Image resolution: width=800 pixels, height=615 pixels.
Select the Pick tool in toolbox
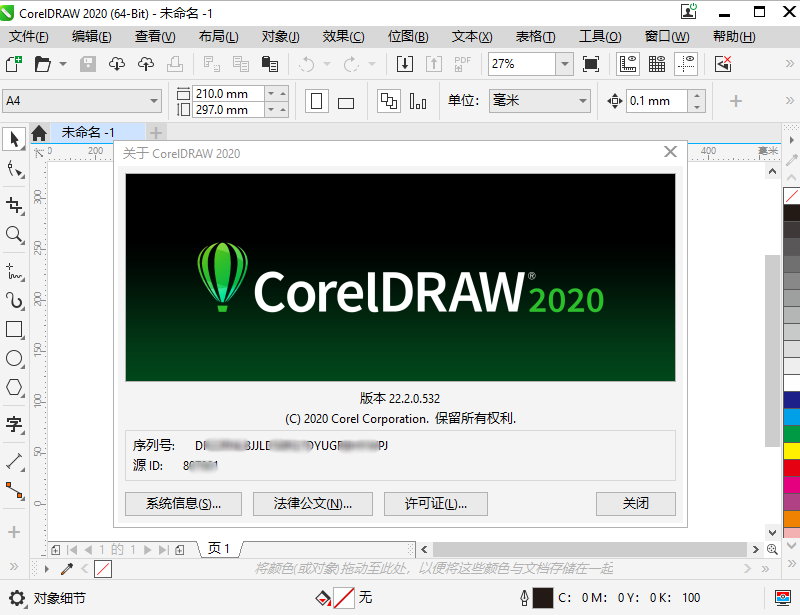14,139
